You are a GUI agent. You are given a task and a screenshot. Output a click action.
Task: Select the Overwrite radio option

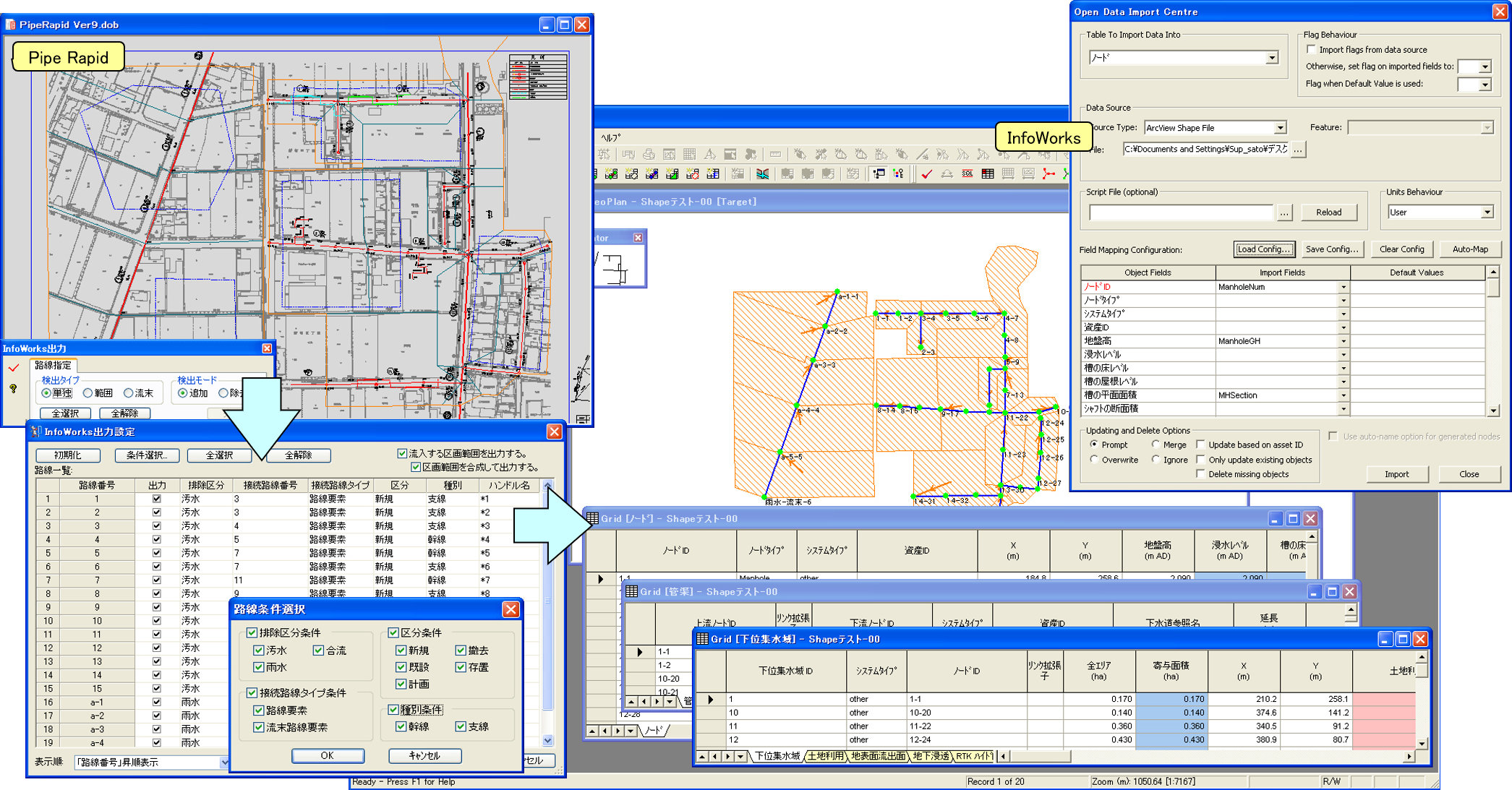(1094, 460)
